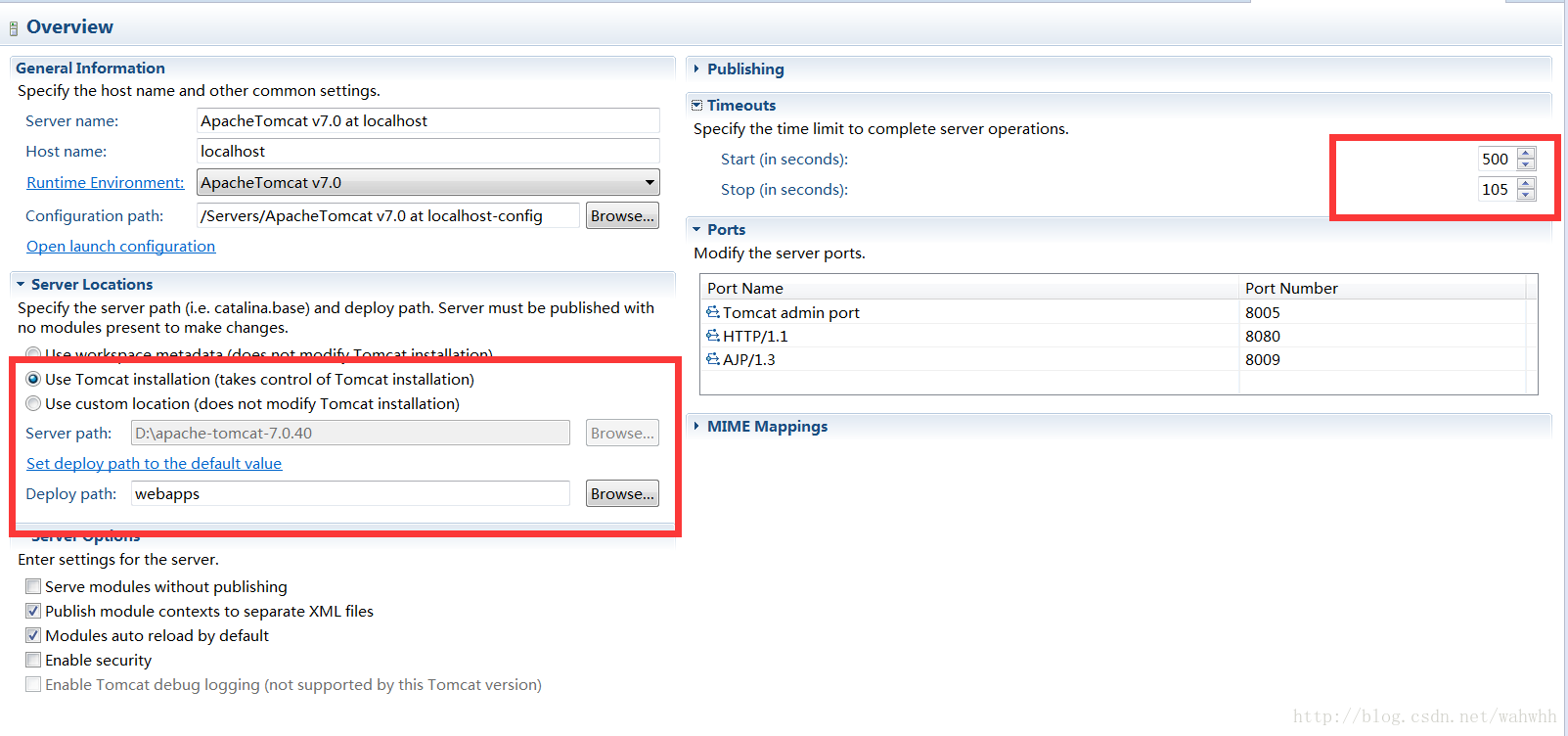
Task: Click the Server path field
Action: click(350, 433)
